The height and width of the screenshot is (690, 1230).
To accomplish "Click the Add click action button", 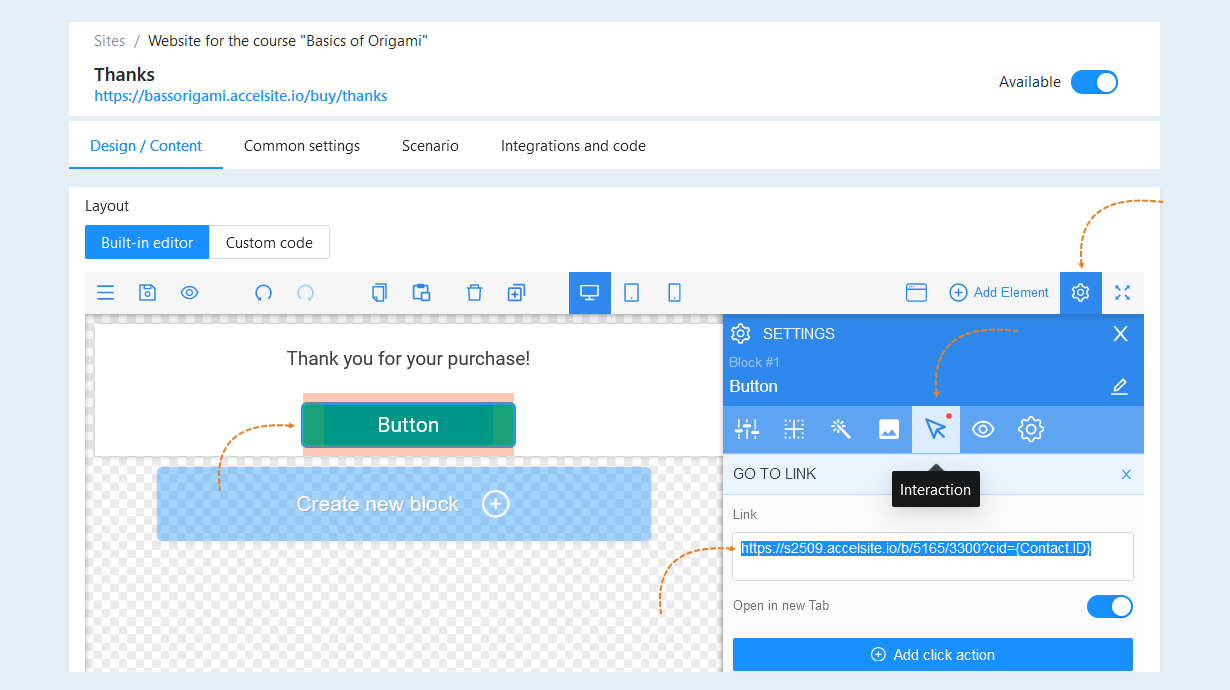I will coord(933,655).
